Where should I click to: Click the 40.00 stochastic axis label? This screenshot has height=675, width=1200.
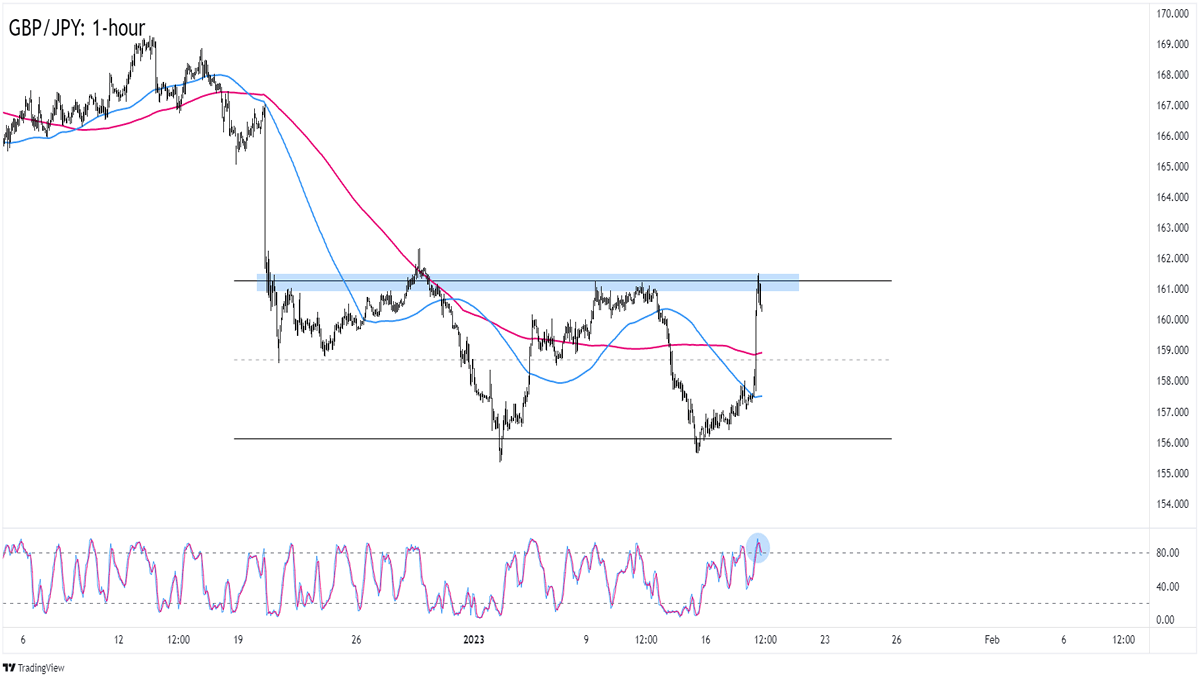point(1169,587)
